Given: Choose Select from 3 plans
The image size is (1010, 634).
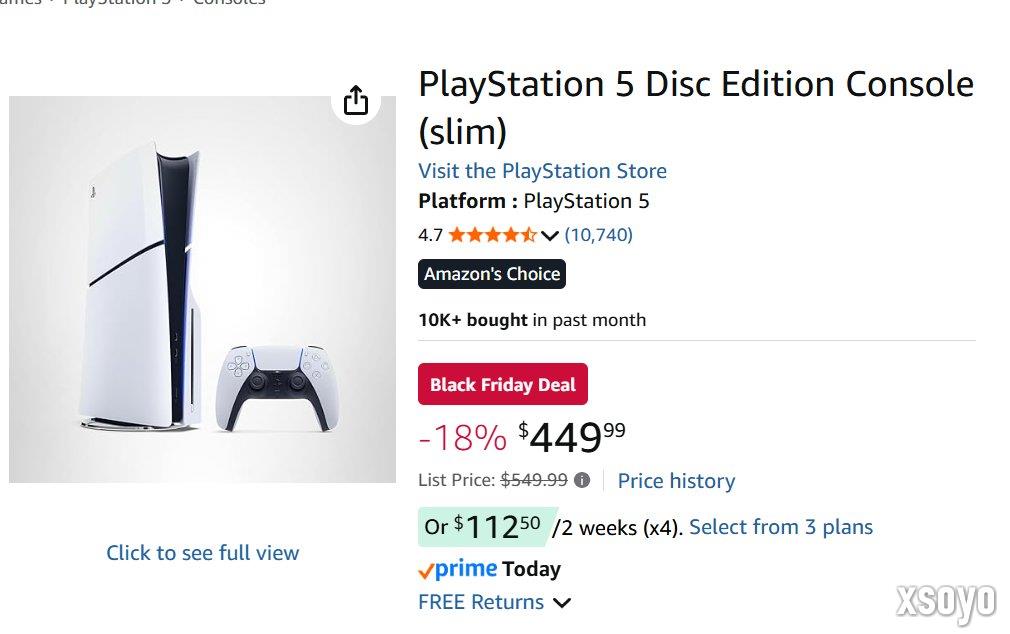Looking at the screenshot, I should [x=781, y=527].
